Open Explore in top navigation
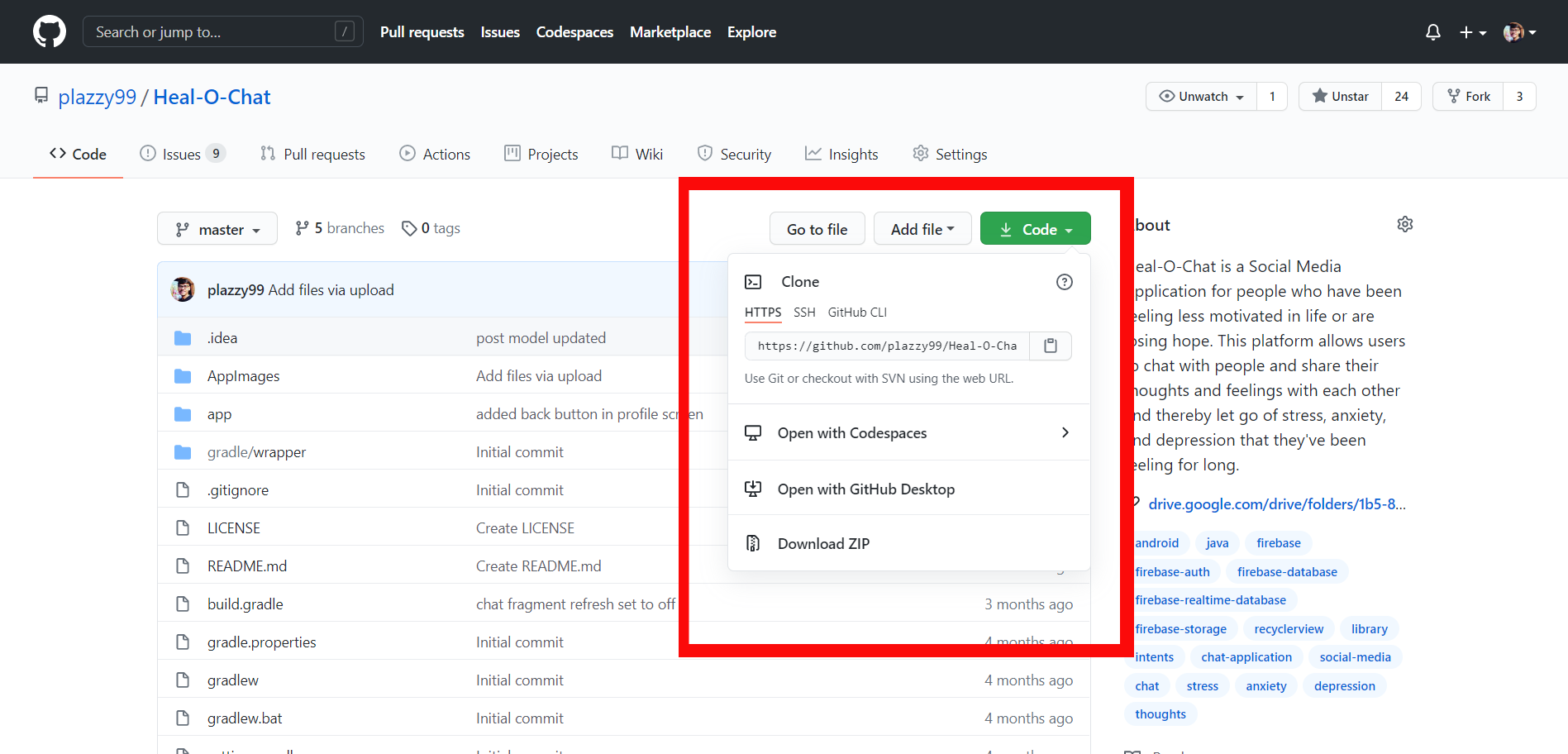Screen dimensions: 1568x754 (x=751, y=32)
